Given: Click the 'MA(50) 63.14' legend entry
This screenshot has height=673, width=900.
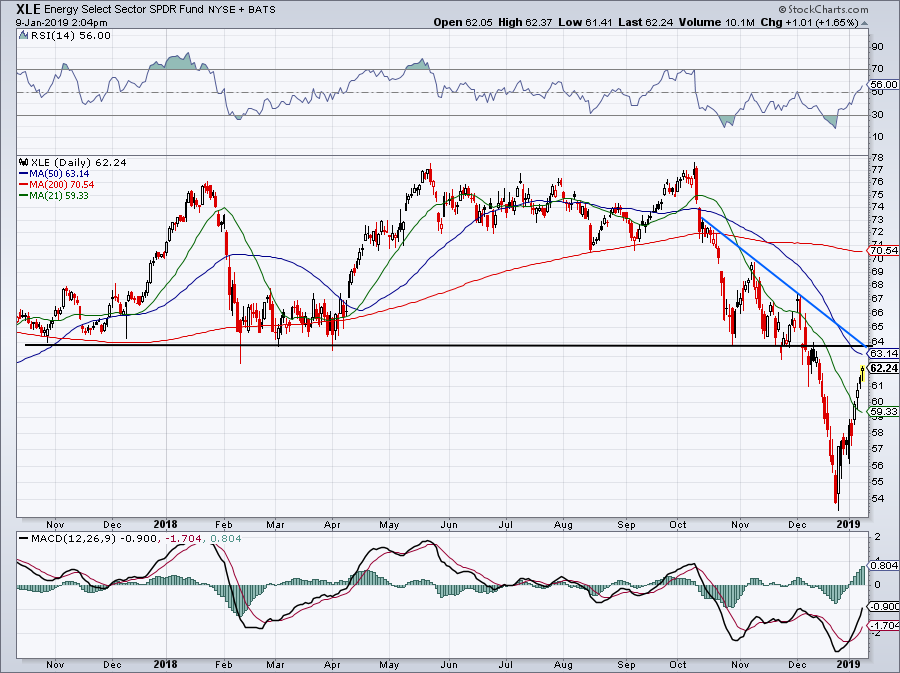Looking at the screenshot, I should click(55, 173).
